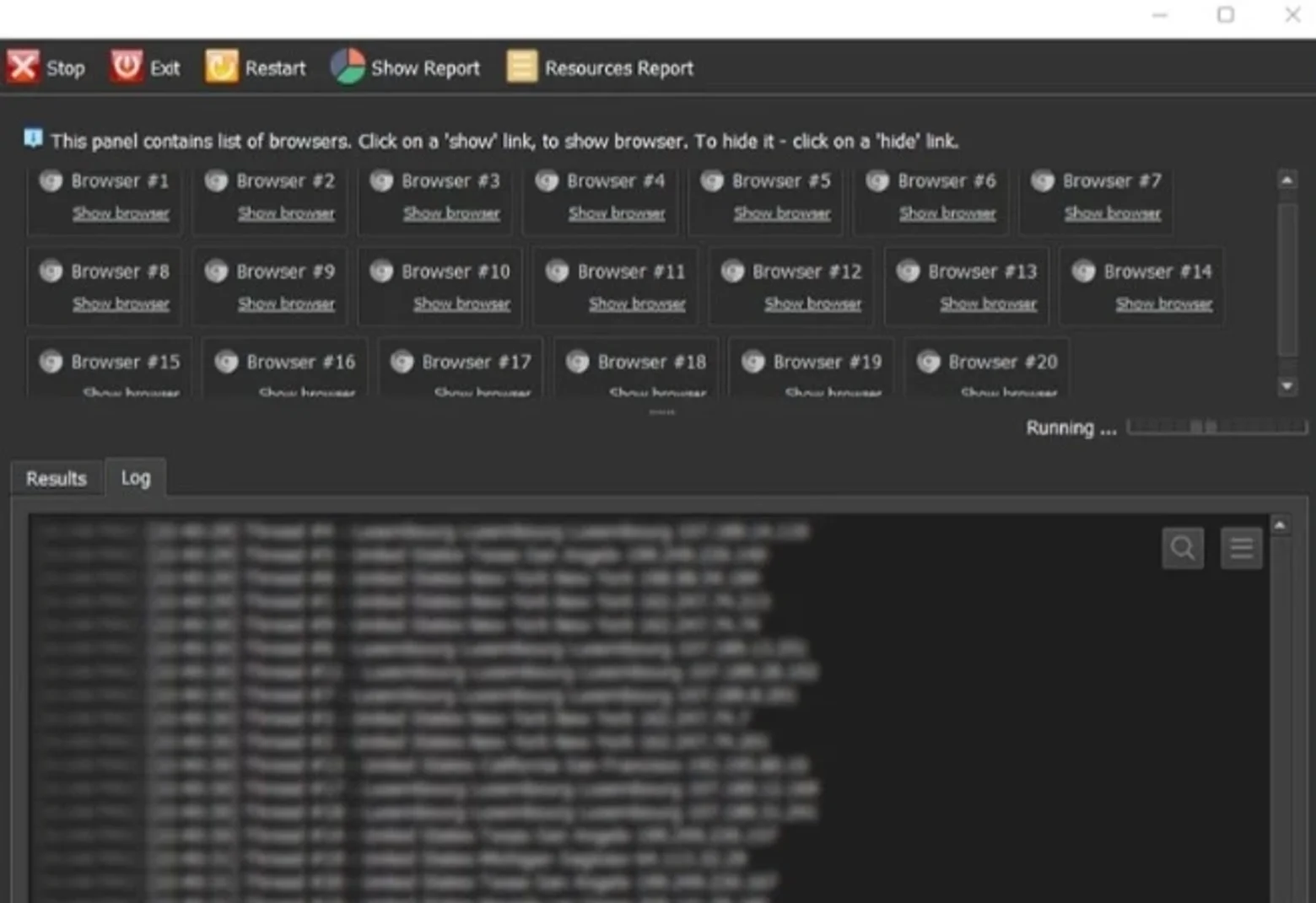Open the Show Report pie chart icon
This screenshot has width=1316, height=903.
coord(348,66)
